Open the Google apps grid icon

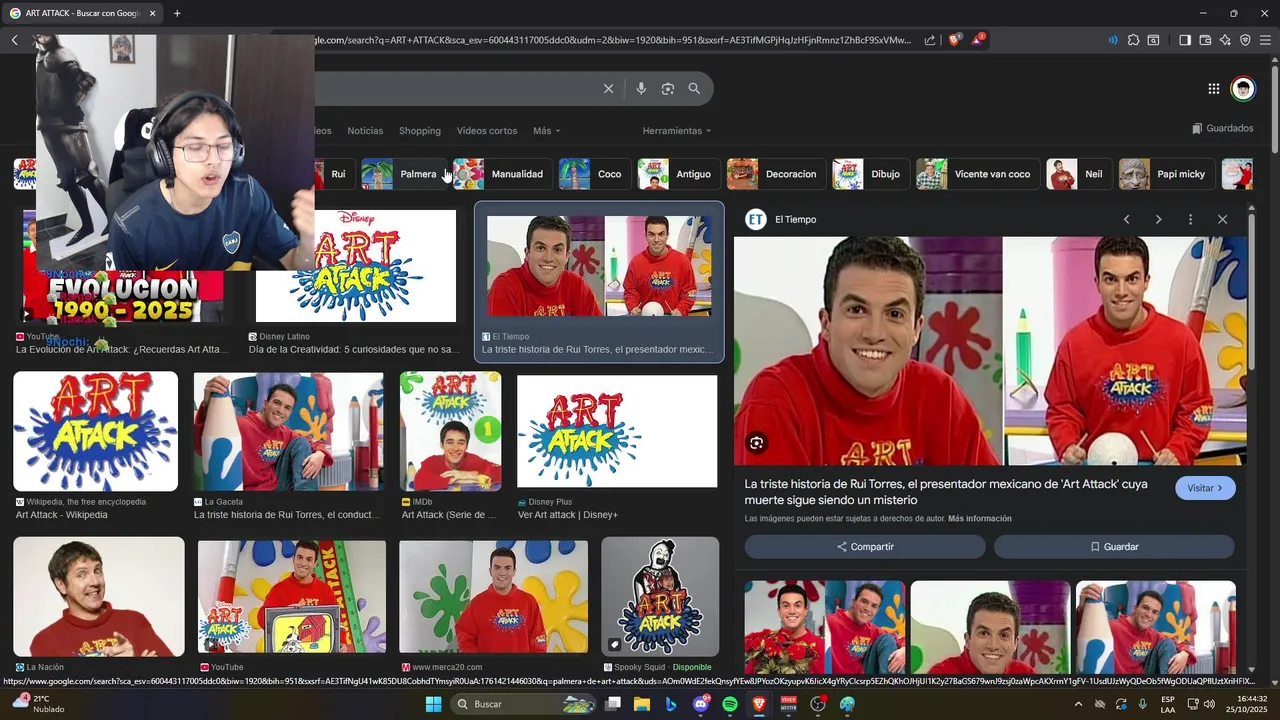(1214, 89)
